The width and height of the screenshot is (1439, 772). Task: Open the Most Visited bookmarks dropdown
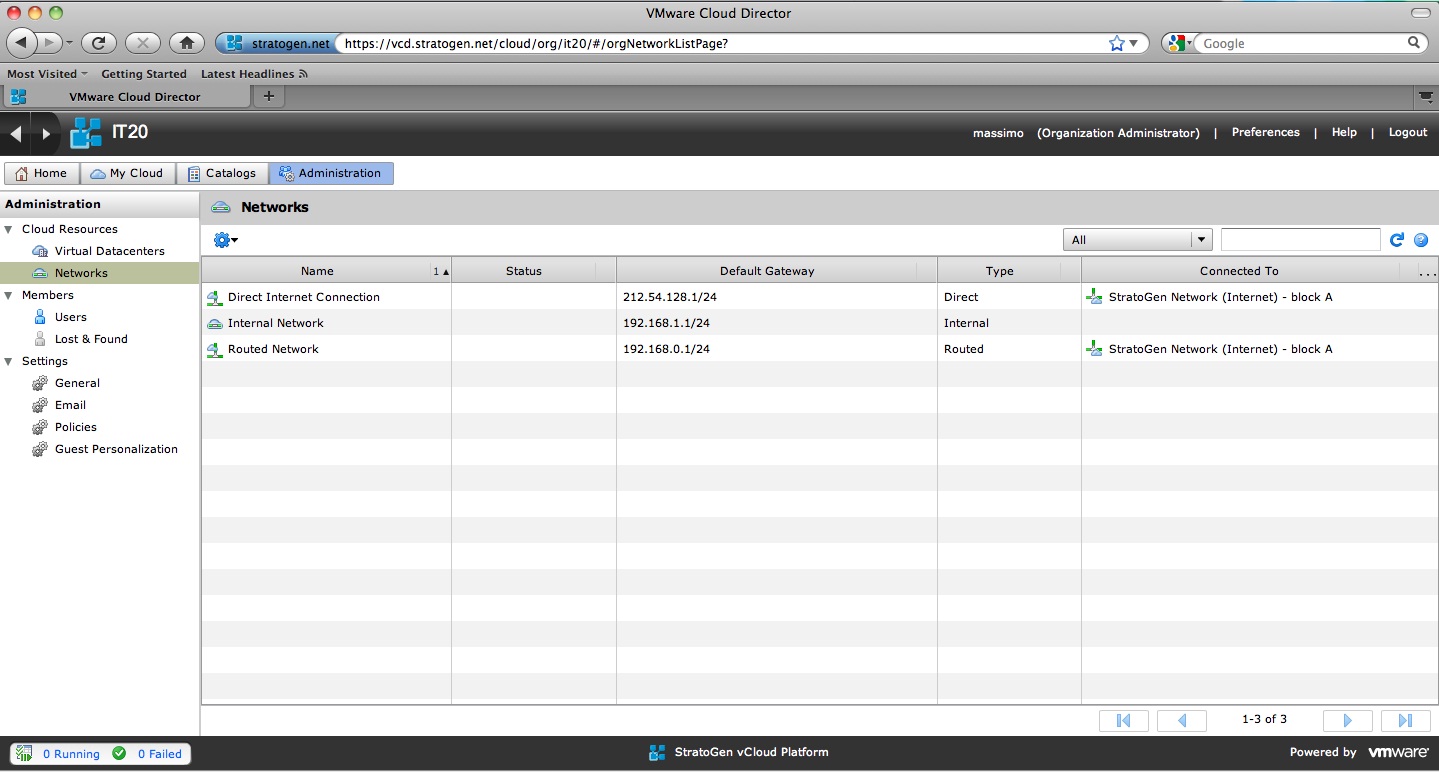[47, 74]
